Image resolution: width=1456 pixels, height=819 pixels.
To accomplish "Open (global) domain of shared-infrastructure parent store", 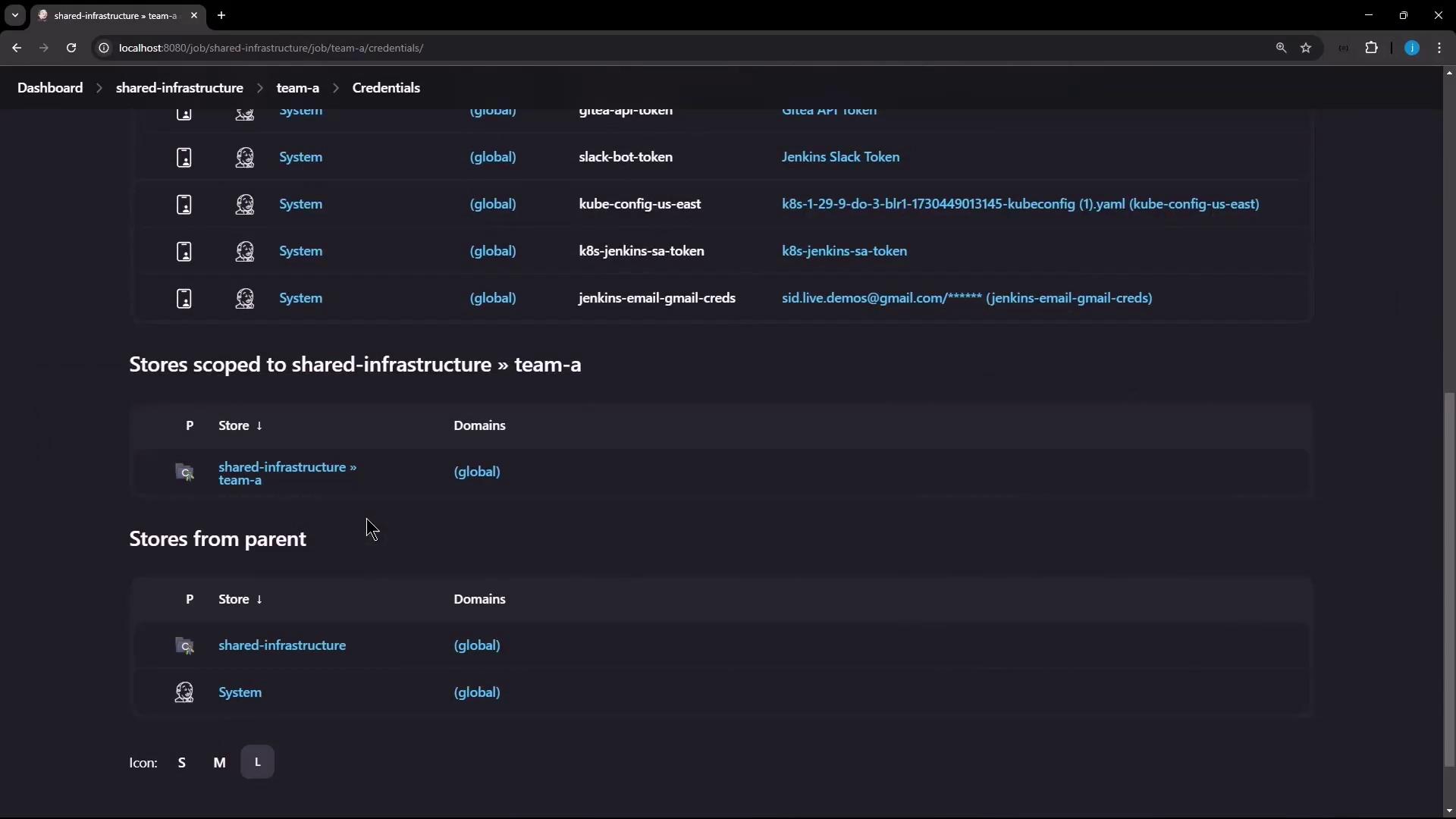I will [x=477, y=645].
